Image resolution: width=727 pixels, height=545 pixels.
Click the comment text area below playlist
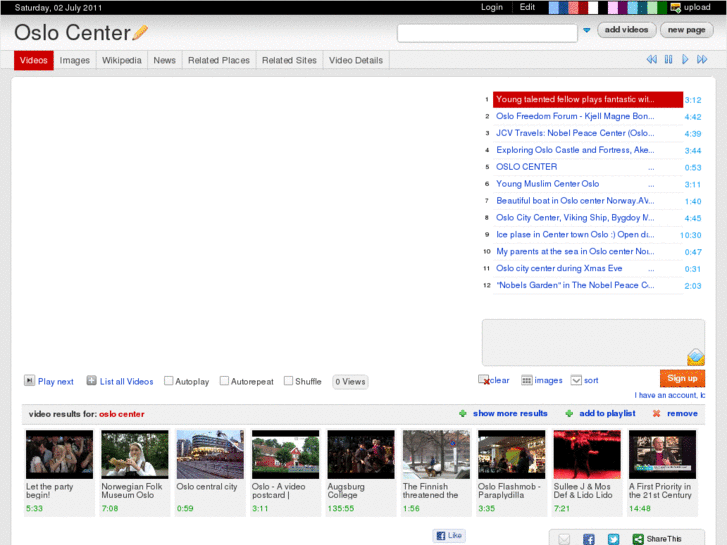pyautogui.click(x=593, y=342)
